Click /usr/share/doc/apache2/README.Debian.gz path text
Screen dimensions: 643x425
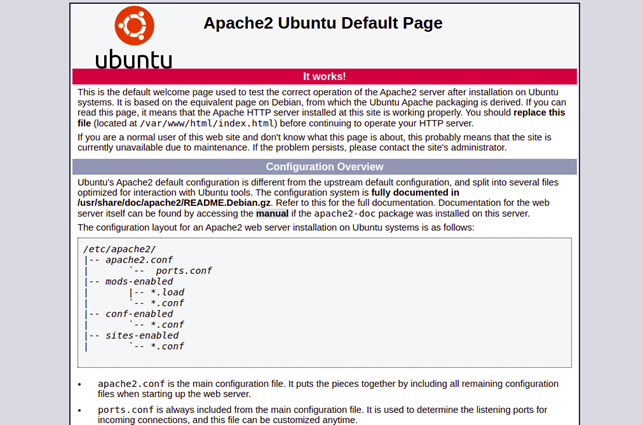click(x=174, y=203)
